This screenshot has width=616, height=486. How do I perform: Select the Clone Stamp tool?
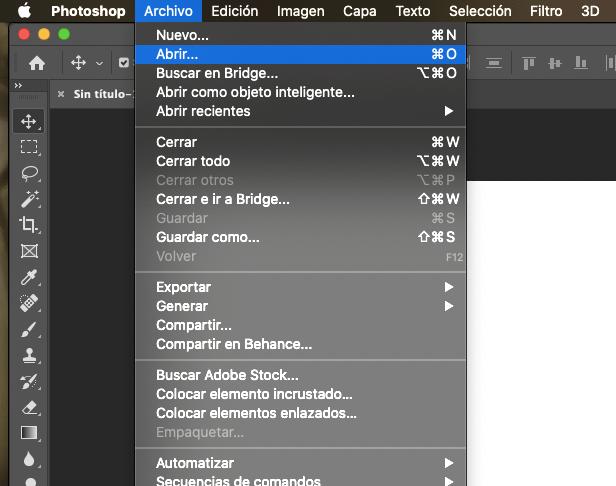pyautogui.click(x=29, y=355)
